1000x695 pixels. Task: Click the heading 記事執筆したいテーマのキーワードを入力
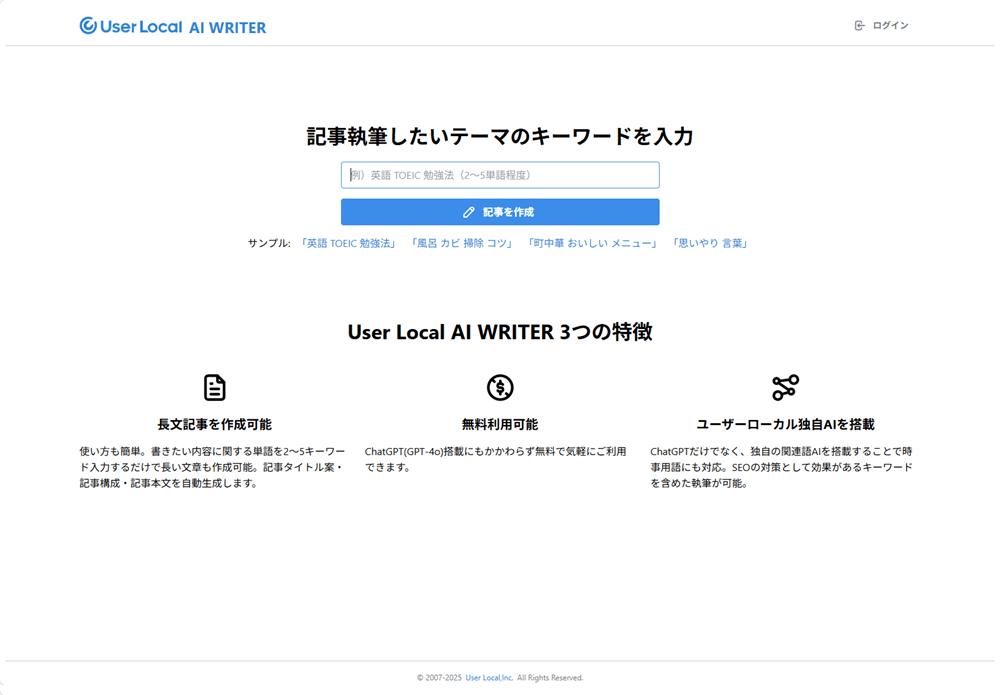pos(500,136)
